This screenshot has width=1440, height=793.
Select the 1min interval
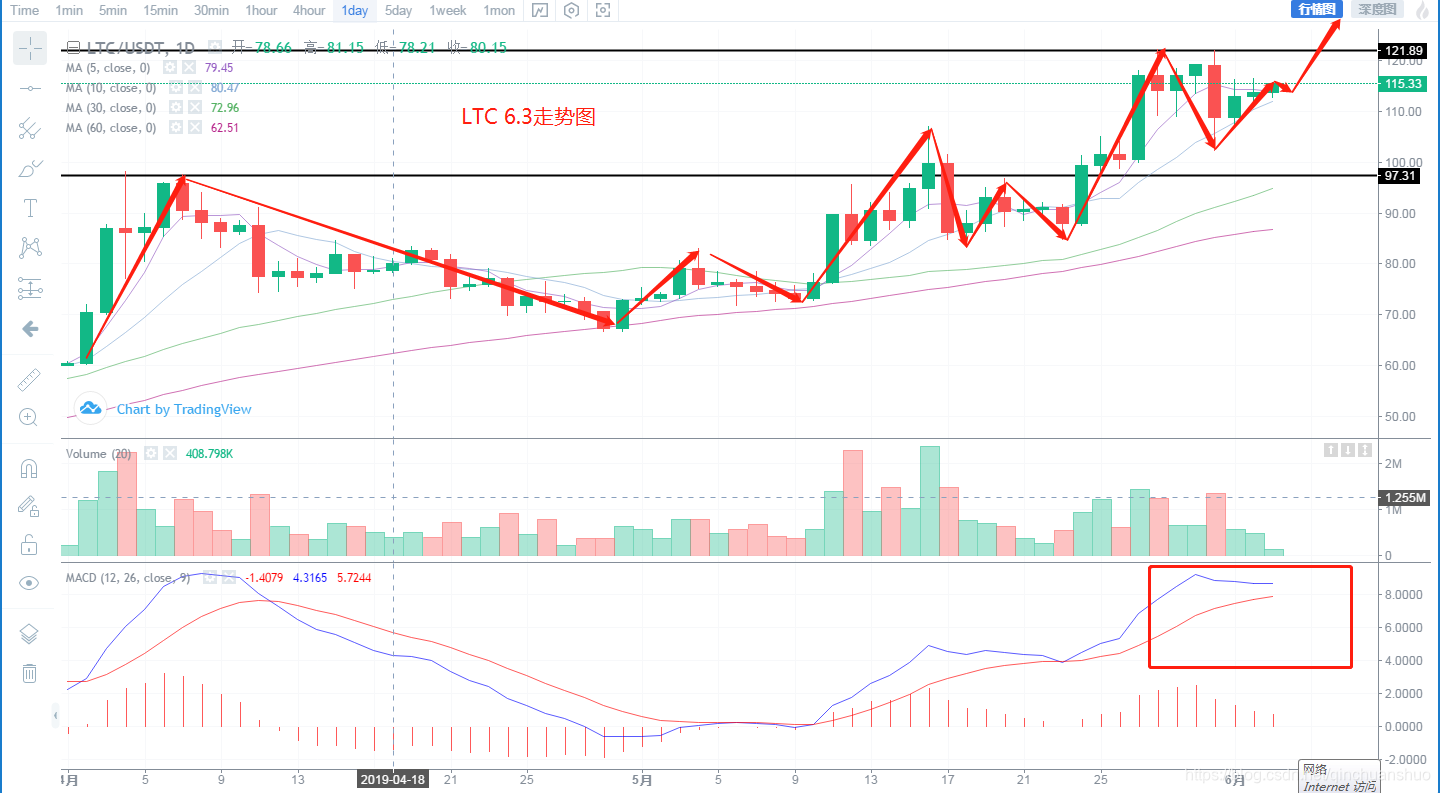click(69, 10)
